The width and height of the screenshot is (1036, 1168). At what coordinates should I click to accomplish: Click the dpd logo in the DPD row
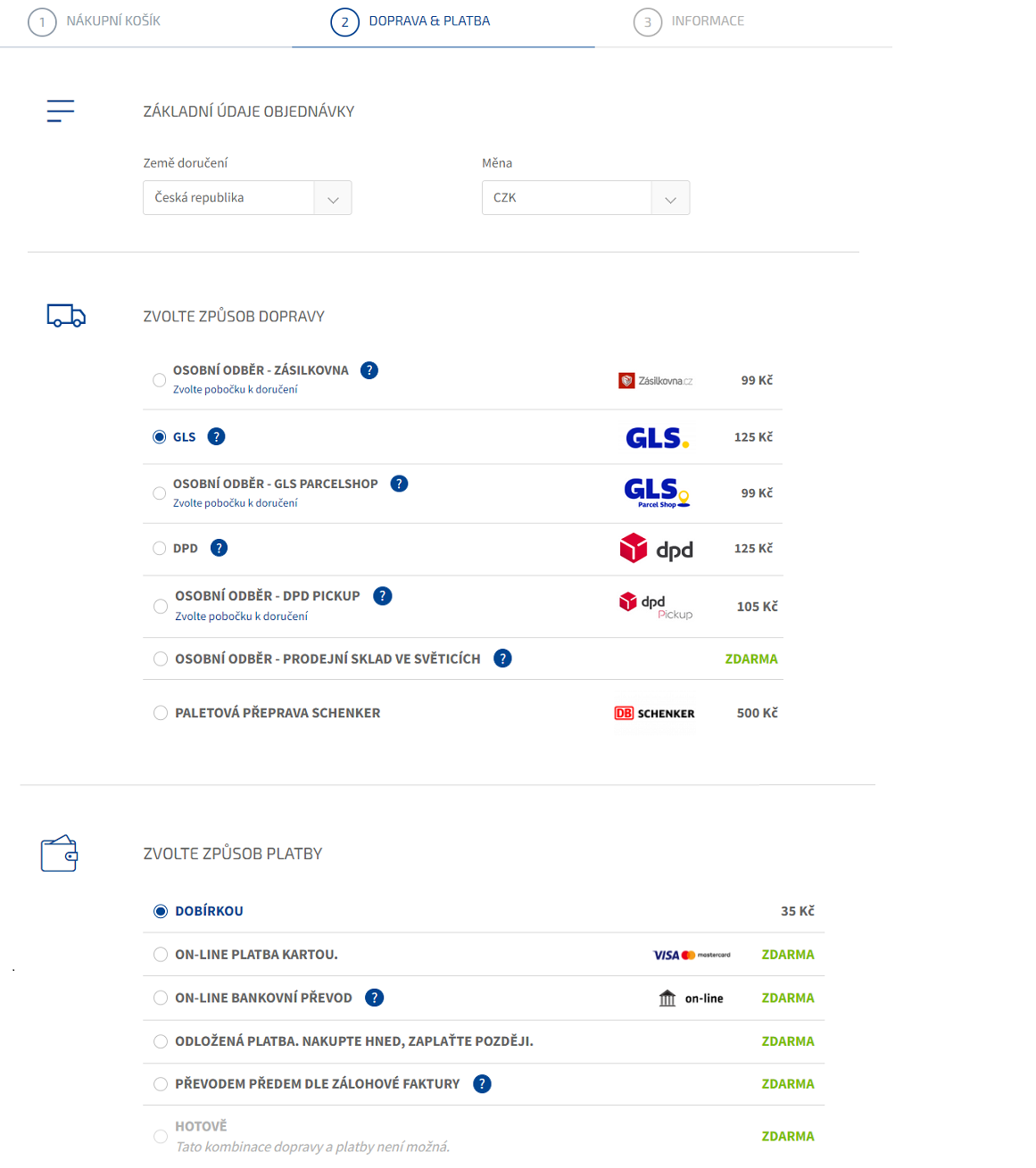pyautogui.click(x=657, y=549)
